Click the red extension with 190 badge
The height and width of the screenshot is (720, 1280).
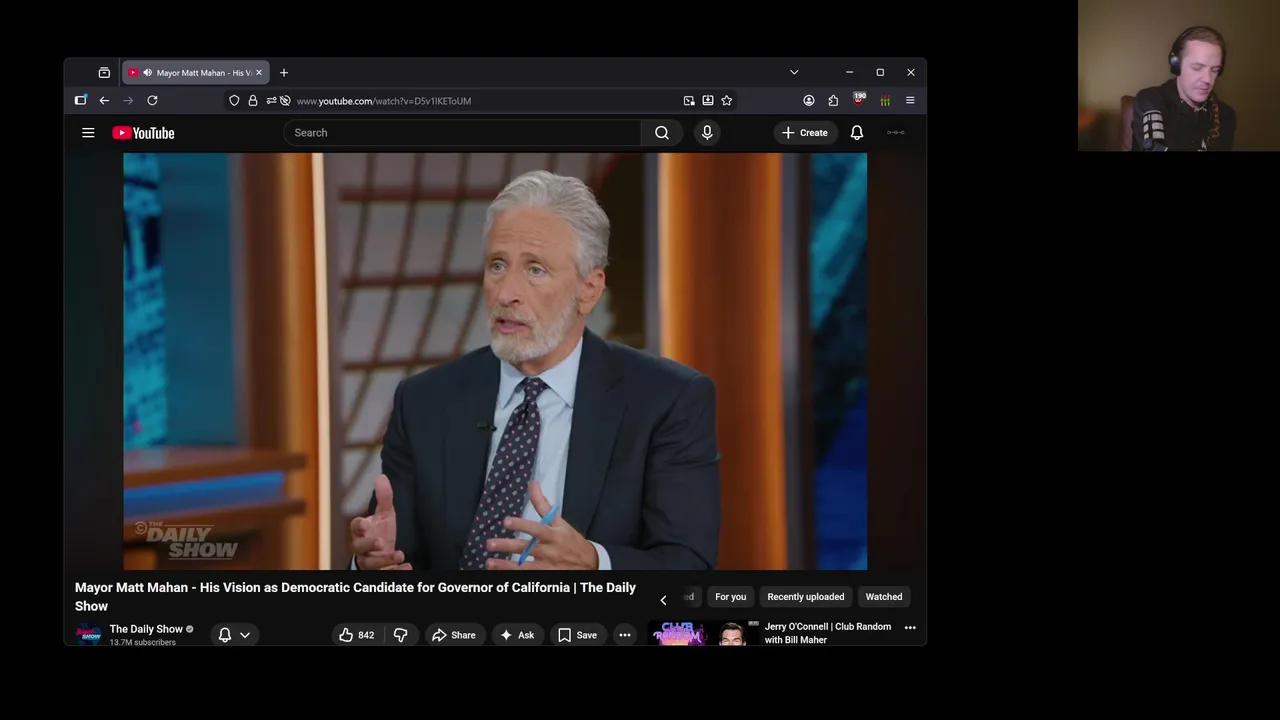(859, 100)
